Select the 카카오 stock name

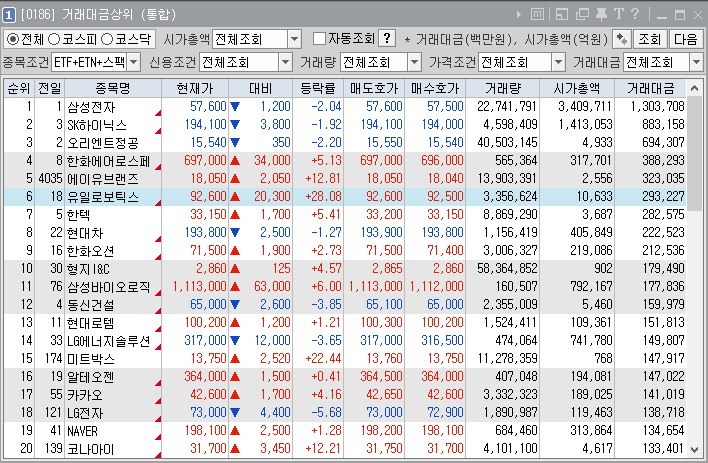(x=84, y=395)
